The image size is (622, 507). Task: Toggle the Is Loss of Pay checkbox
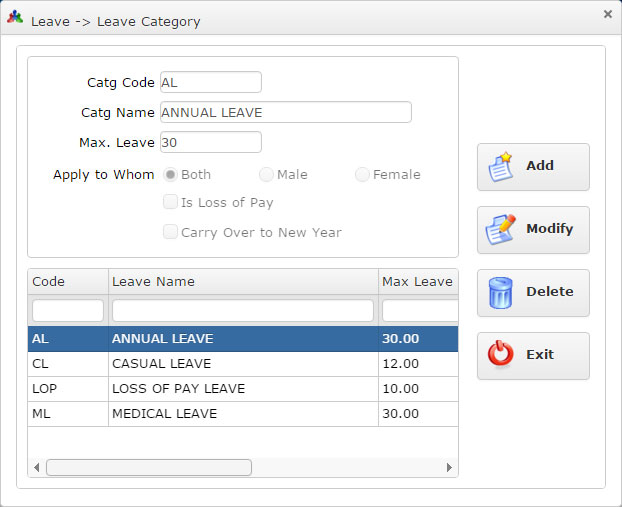pos(171,203)
